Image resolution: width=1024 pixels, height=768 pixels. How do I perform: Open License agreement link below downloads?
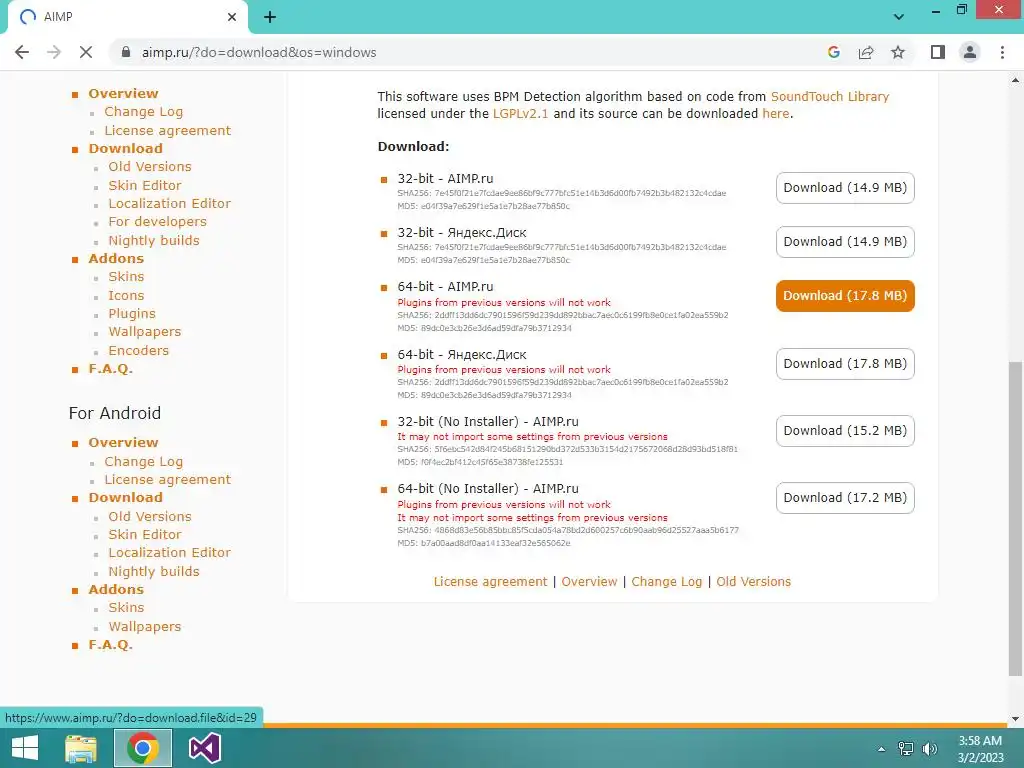click(490, 582)
